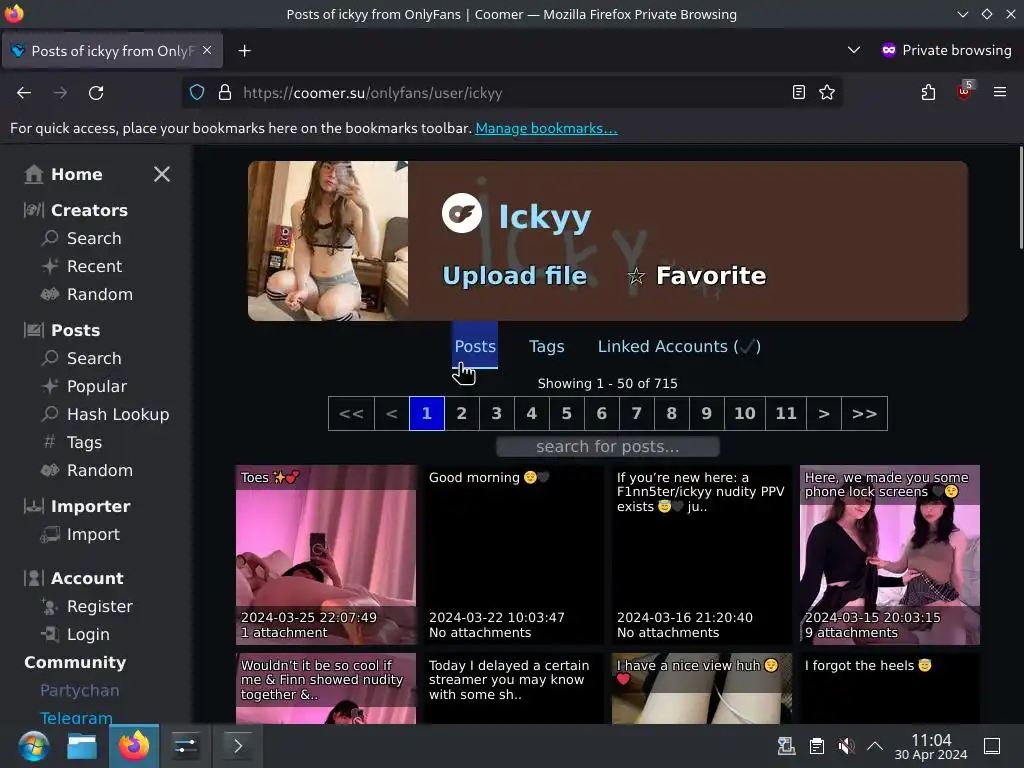Close the sidebar with X icon
Screen dimensions: 1024x768
[161, 174]
